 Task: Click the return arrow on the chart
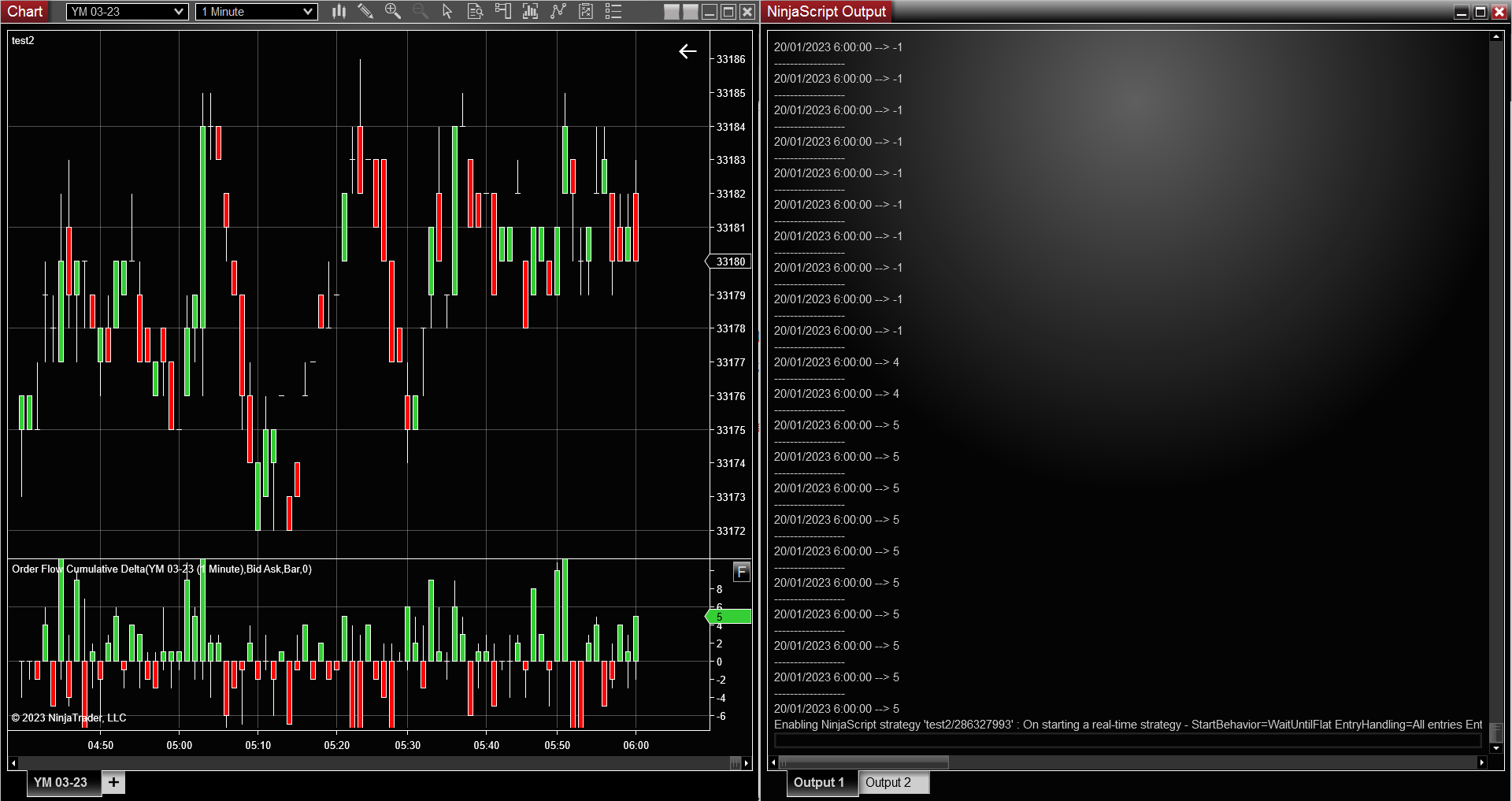[687, 51]
